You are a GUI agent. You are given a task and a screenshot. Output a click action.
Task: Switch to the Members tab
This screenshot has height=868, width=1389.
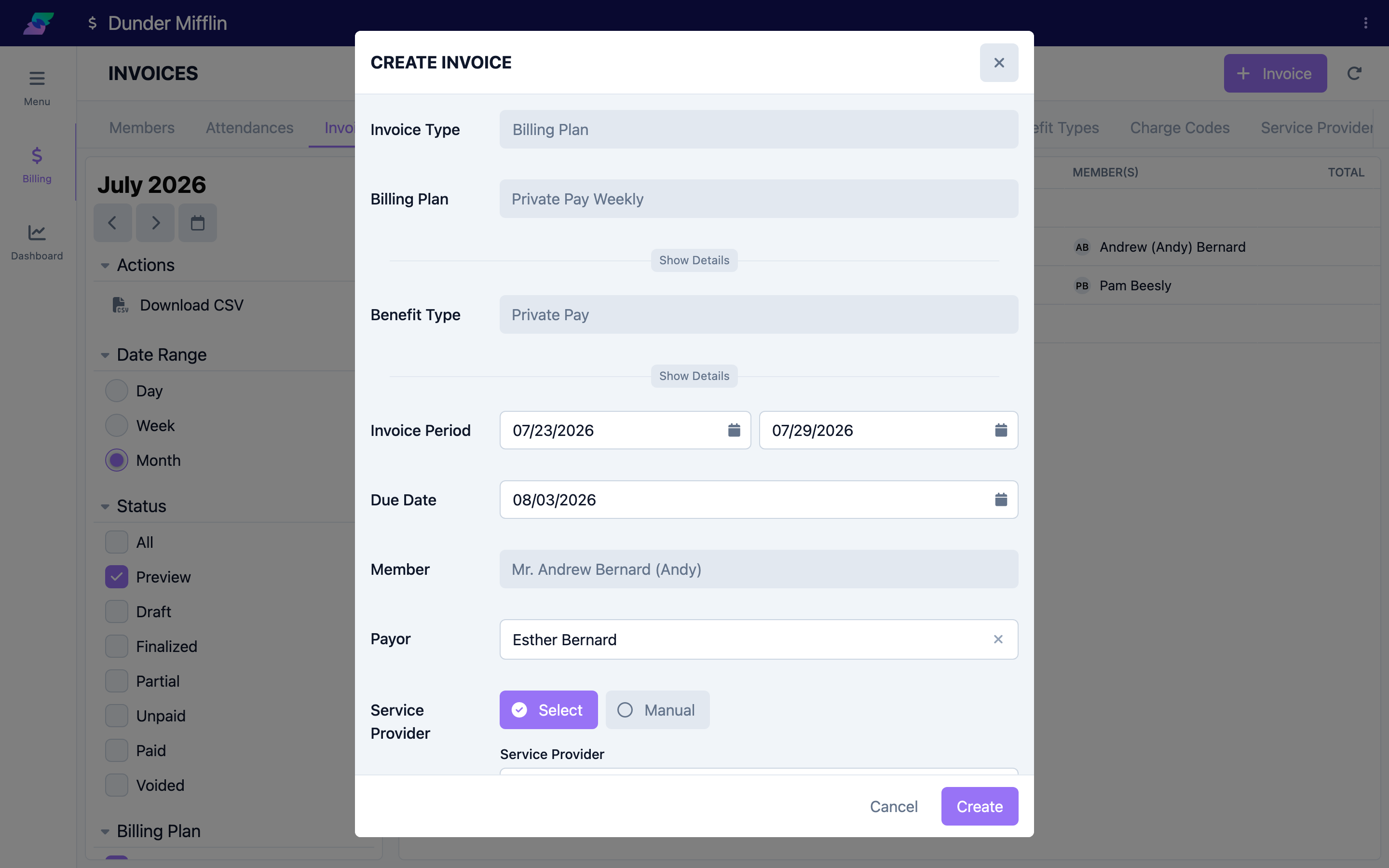[x=142, y=127]
